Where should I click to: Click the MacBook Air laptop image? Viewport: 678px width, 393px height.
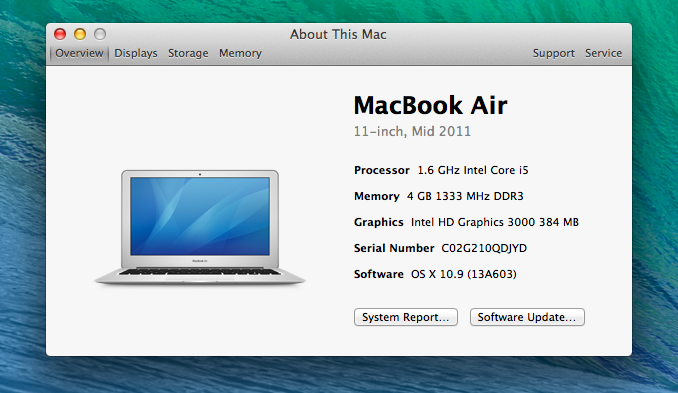tap(200, 227)
